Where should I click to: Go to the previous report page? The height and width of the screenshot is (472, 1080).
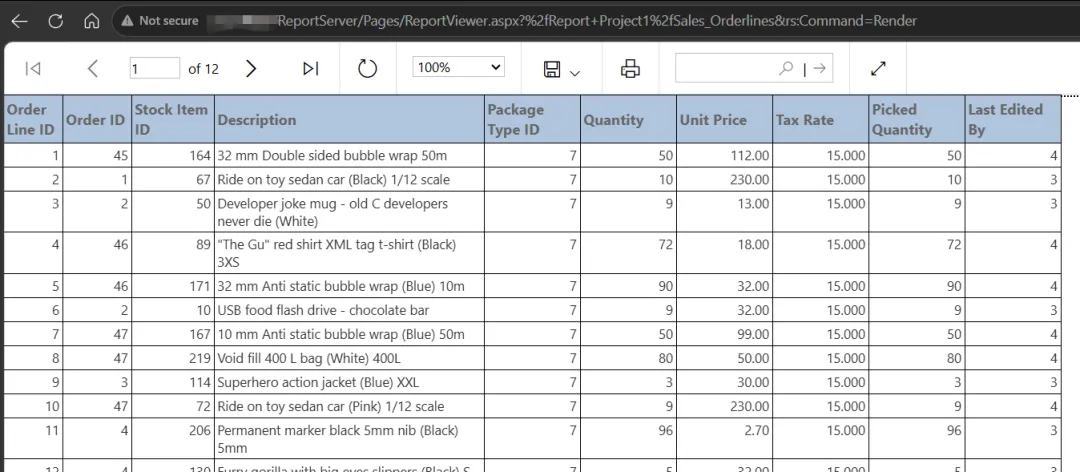coord(93,68)
